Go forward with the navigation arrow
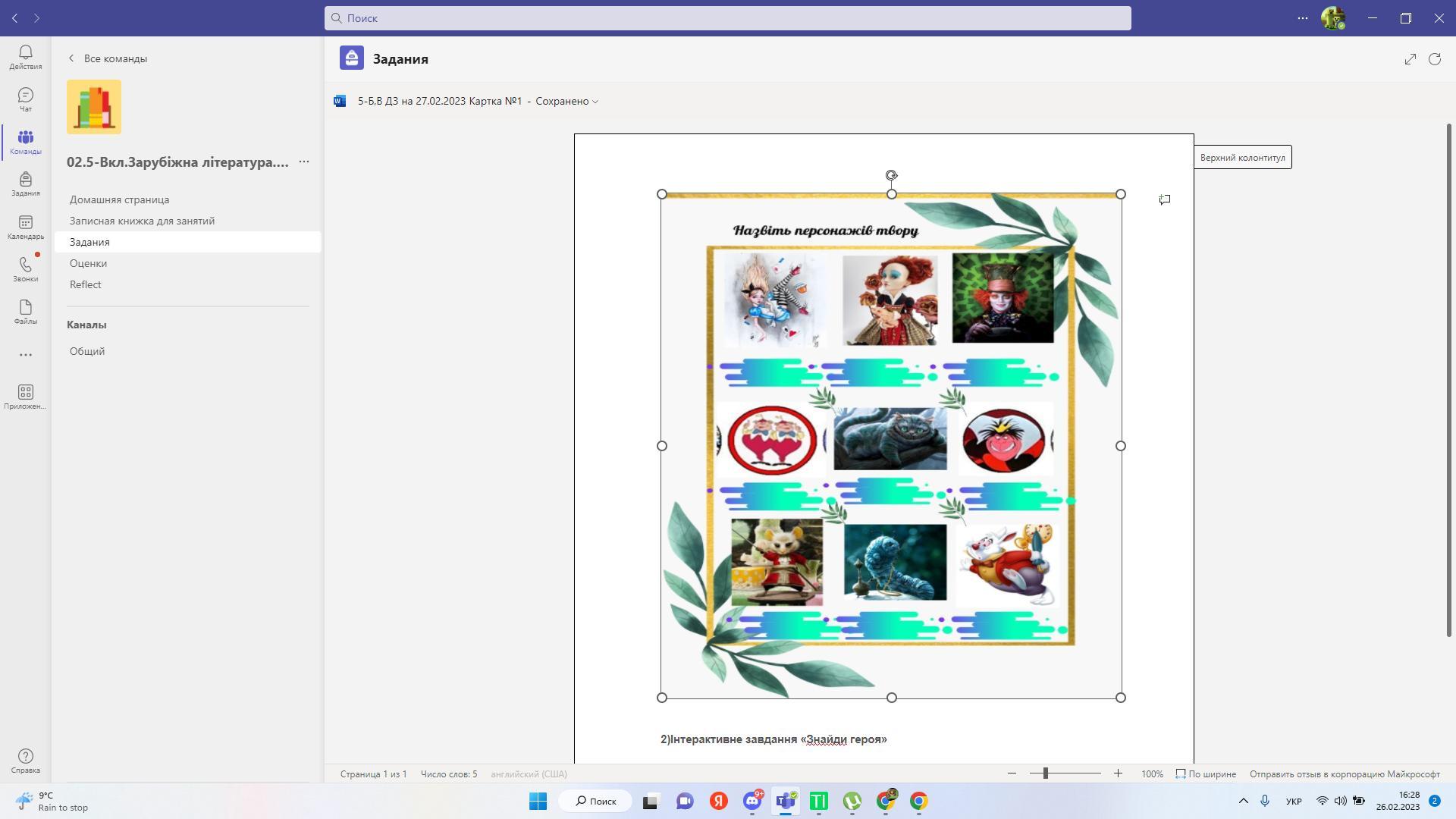 36,17
